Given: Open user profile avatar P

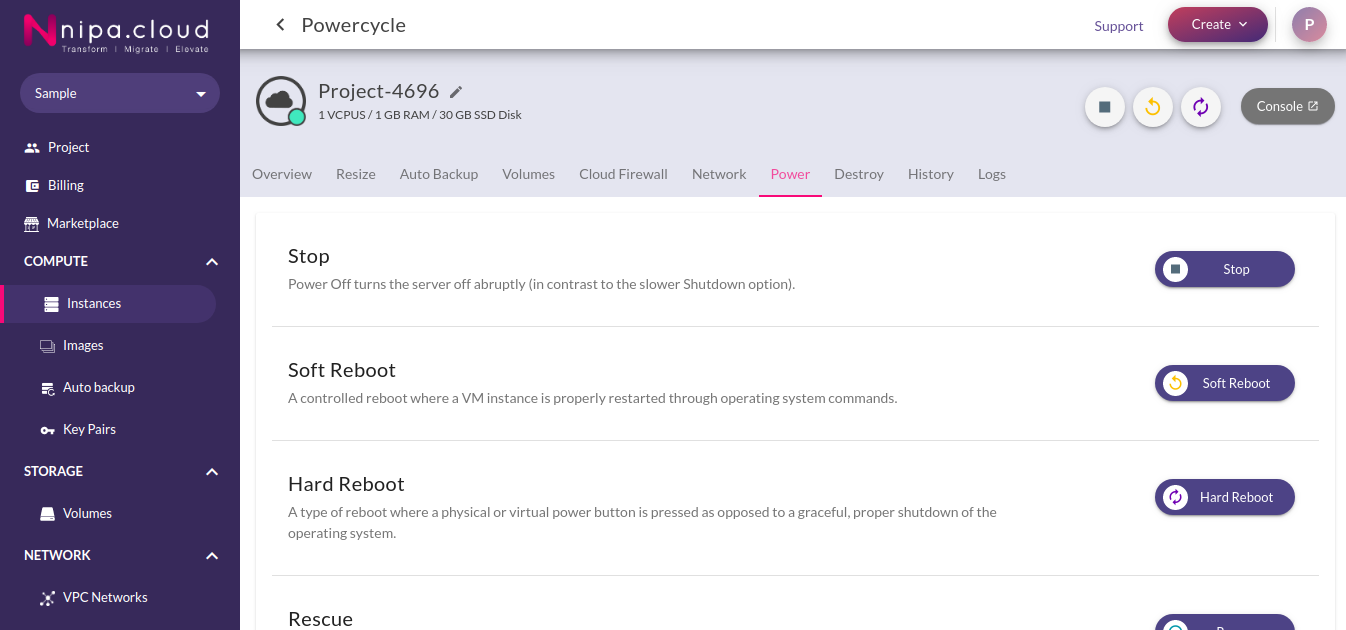Looking at the screenshot, I should pyautogui.click(x=1309, y=25).
